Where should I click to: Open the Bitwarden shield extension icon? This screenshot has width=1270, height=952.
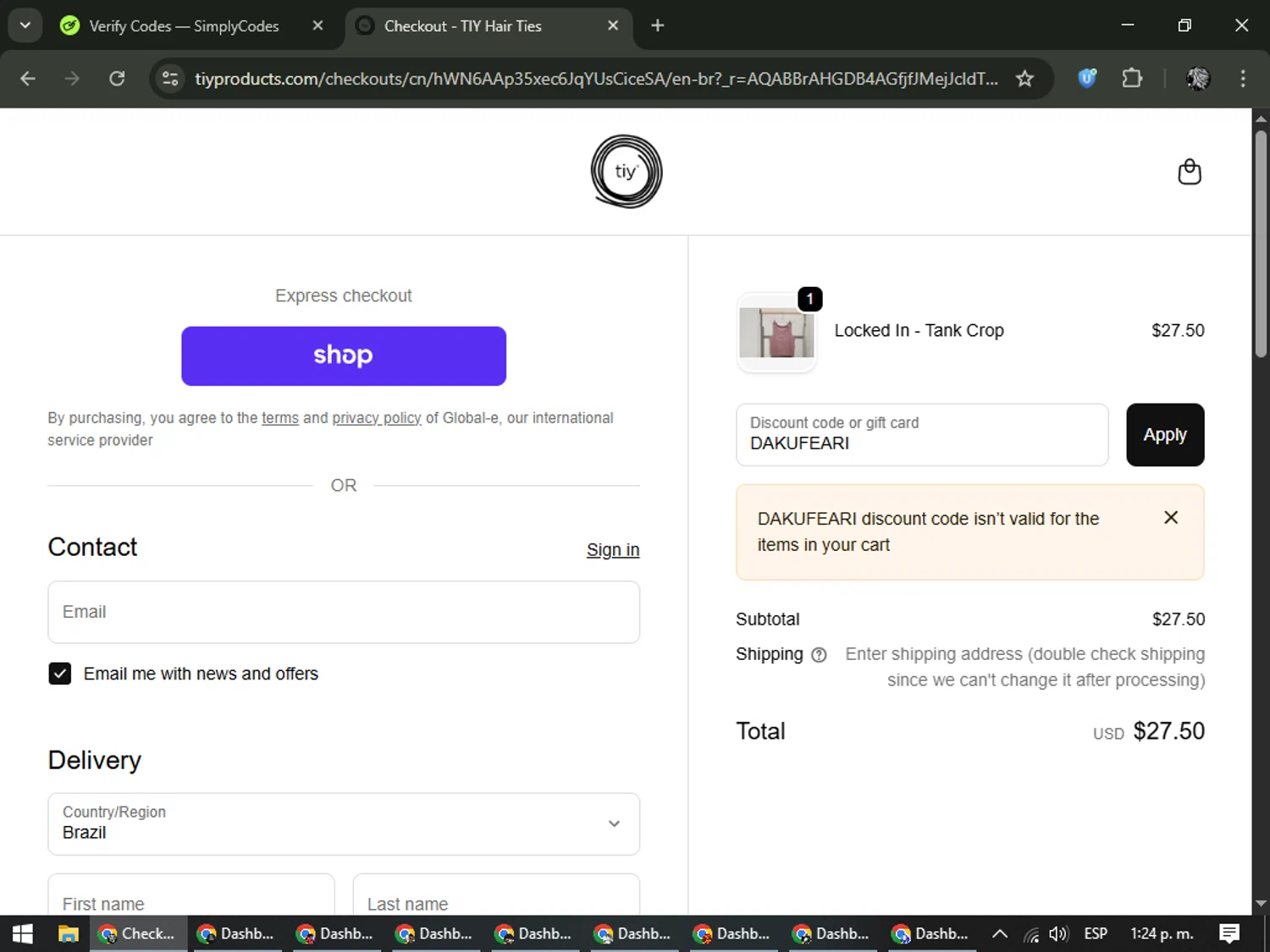pos(1087,79)
